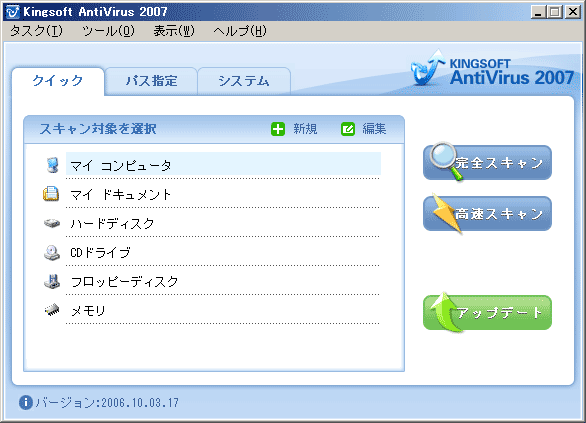The image size is (586, 423).
Task: Start the 高速スキャン quick scan
Action: click(x=487, y=213)
